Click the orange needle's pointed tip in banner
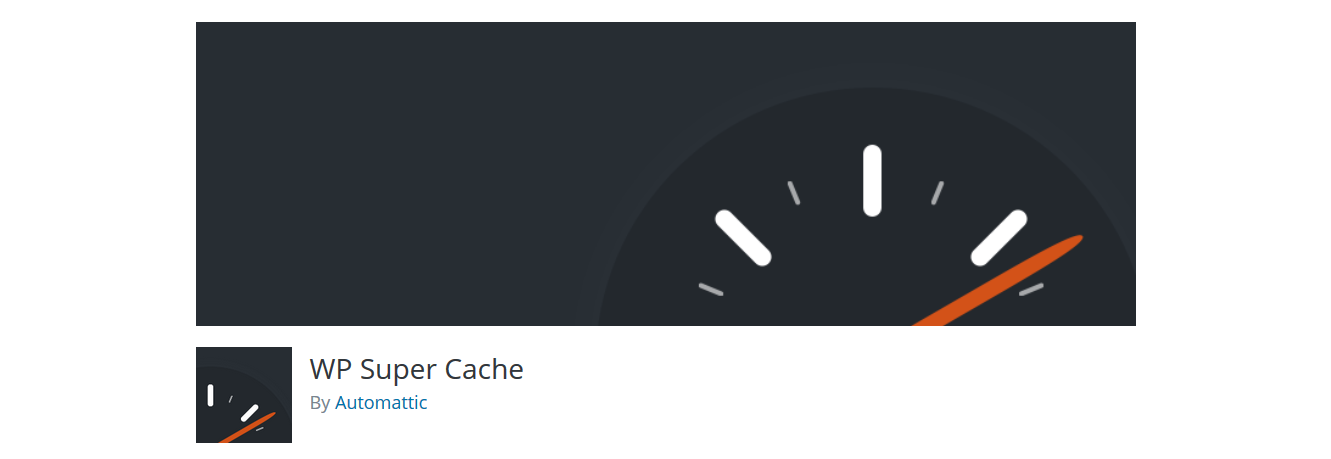Image resolution: width=1331 pixels, height=459 pixels. (x=1076, y=239)
